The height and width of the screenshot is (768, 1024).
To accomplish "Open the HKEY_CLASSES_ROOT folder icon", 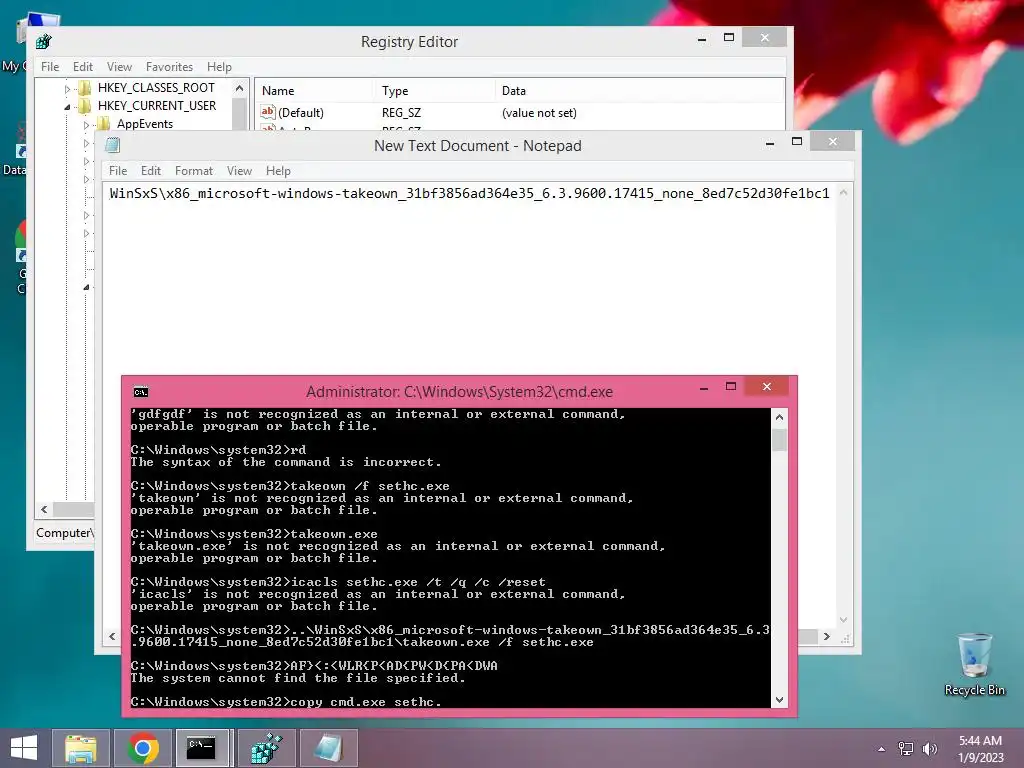I will coord(85,88).
